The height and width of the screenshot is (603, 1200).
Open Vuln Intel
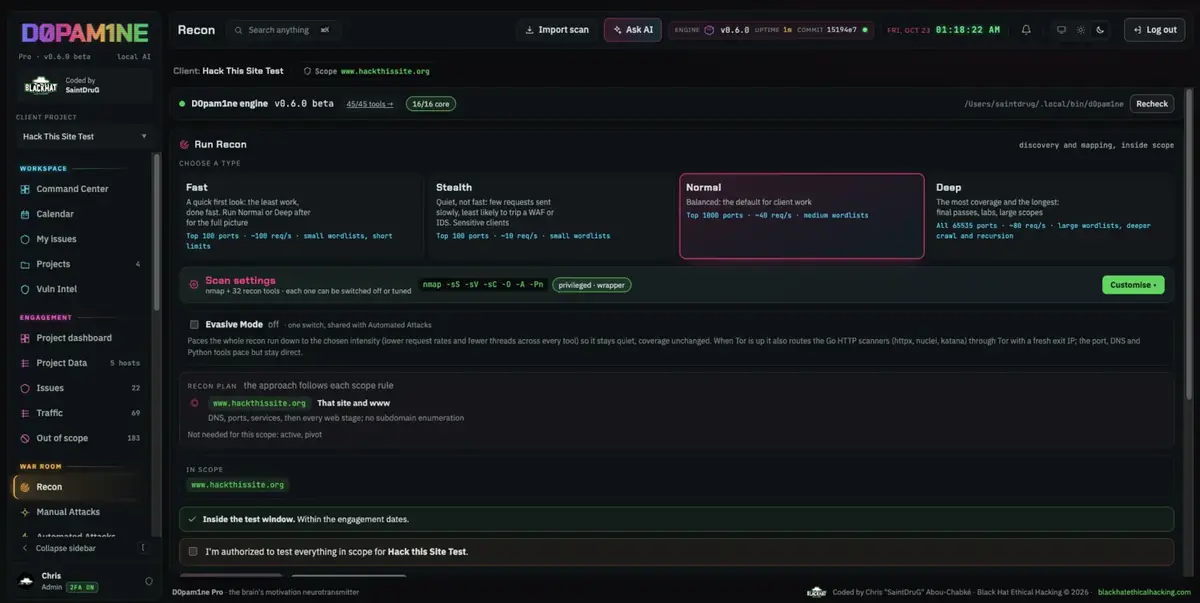click(80, 289)
